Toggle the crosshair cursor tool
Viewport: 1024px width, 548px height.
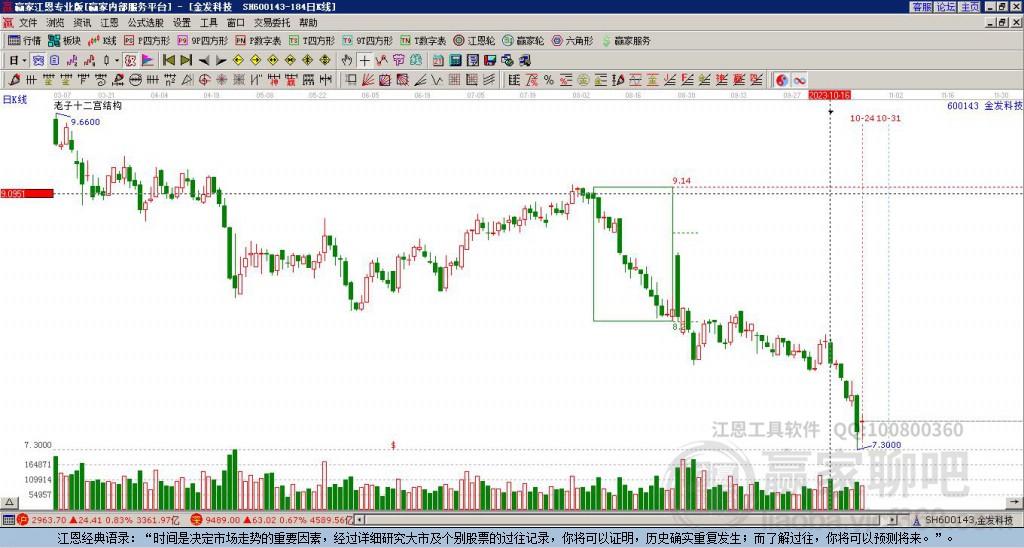coord(364,61)
